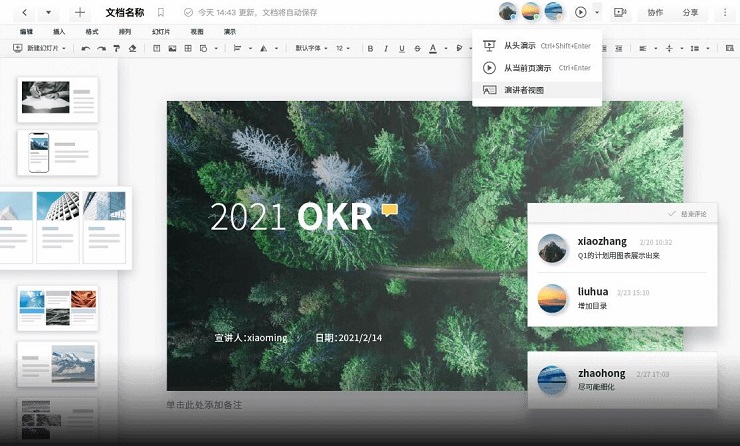
Task: Select 从头演示 from the presentation menu
Action: (x=519, y=46)
